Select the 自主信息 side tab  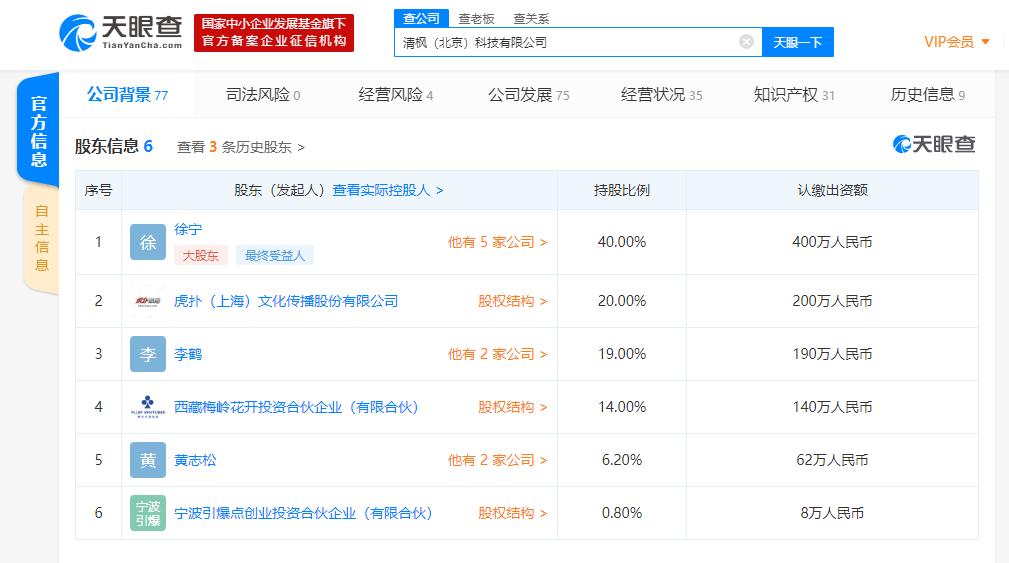click(41, 238)
